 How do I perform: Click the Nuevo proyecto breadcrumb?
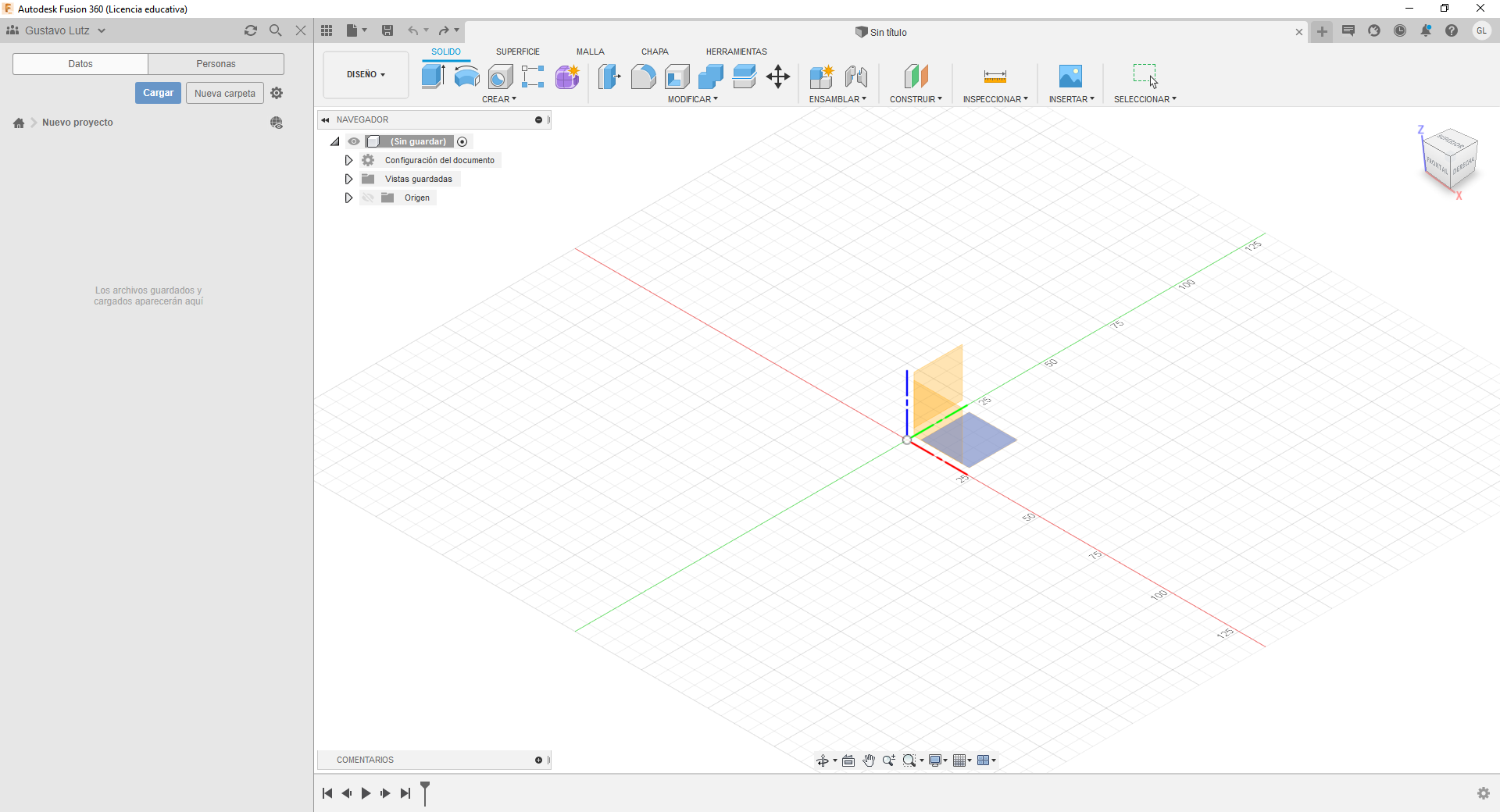[77, 123]
